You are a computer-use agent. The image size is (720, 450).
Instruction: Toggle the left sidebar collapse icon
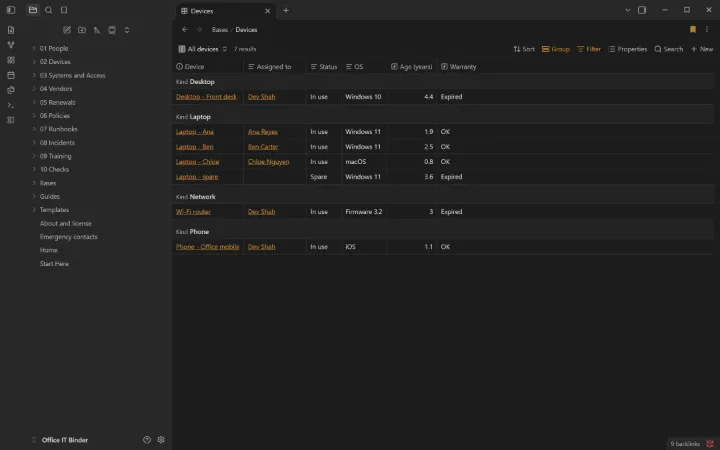tap(11, 10)
